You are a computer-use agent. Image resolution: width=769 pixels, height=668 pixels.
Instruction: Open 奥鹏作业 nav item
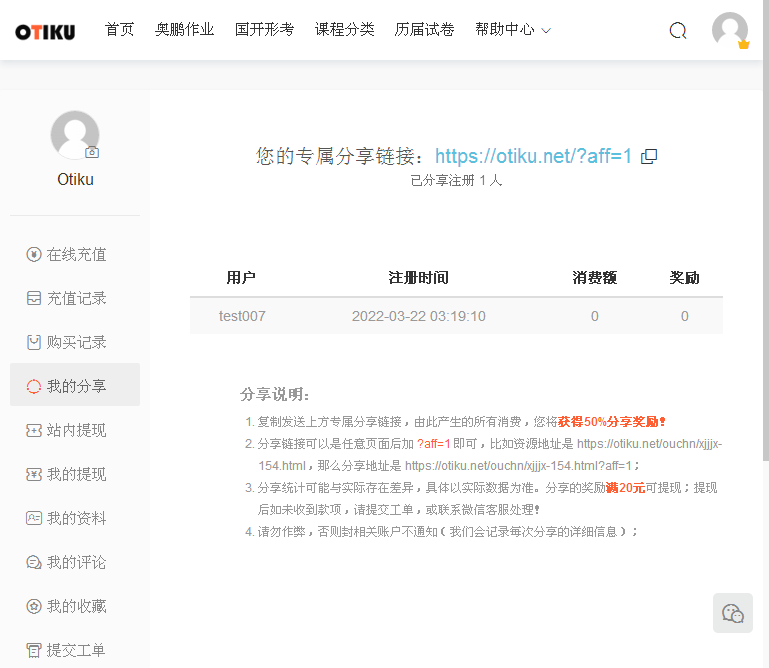point(184,29)
